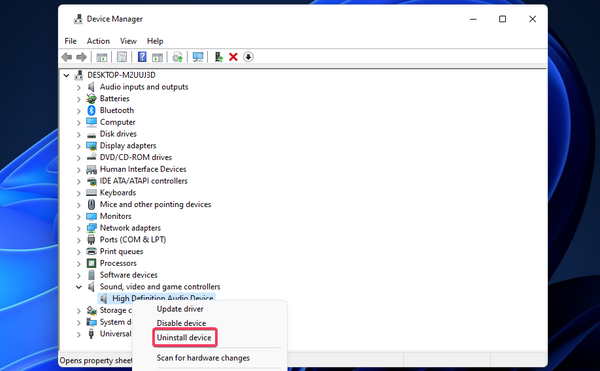The width and height of the screenshot is (600, 371).
Task: Select Human Interface Devices tree item
Action: click(x=143, y=169)
